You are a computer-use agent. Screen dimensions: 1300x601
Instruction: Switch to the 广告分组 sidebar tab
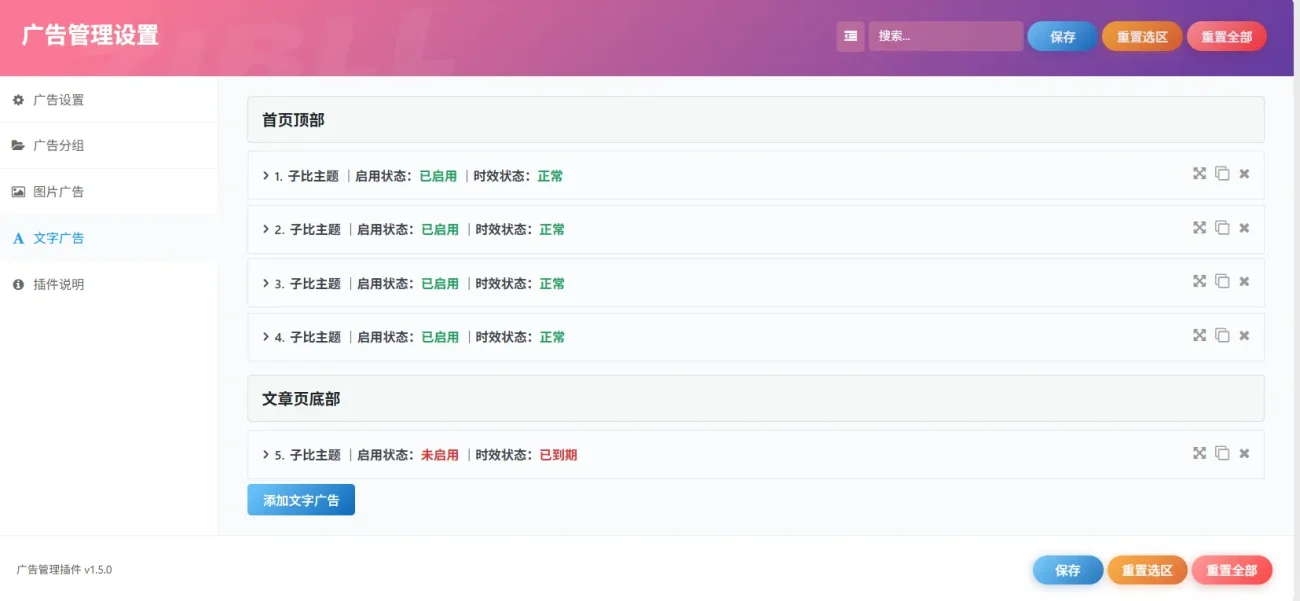(x=108, y=146)
